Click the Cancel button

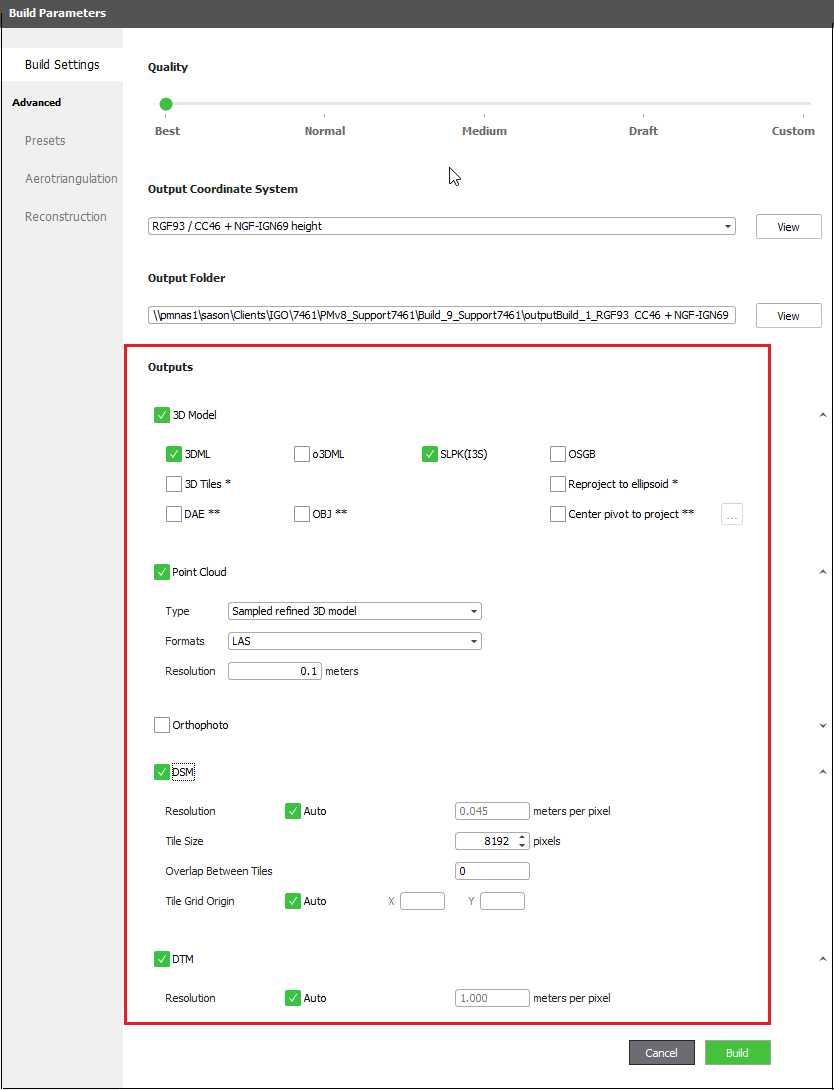[662, 1052]
